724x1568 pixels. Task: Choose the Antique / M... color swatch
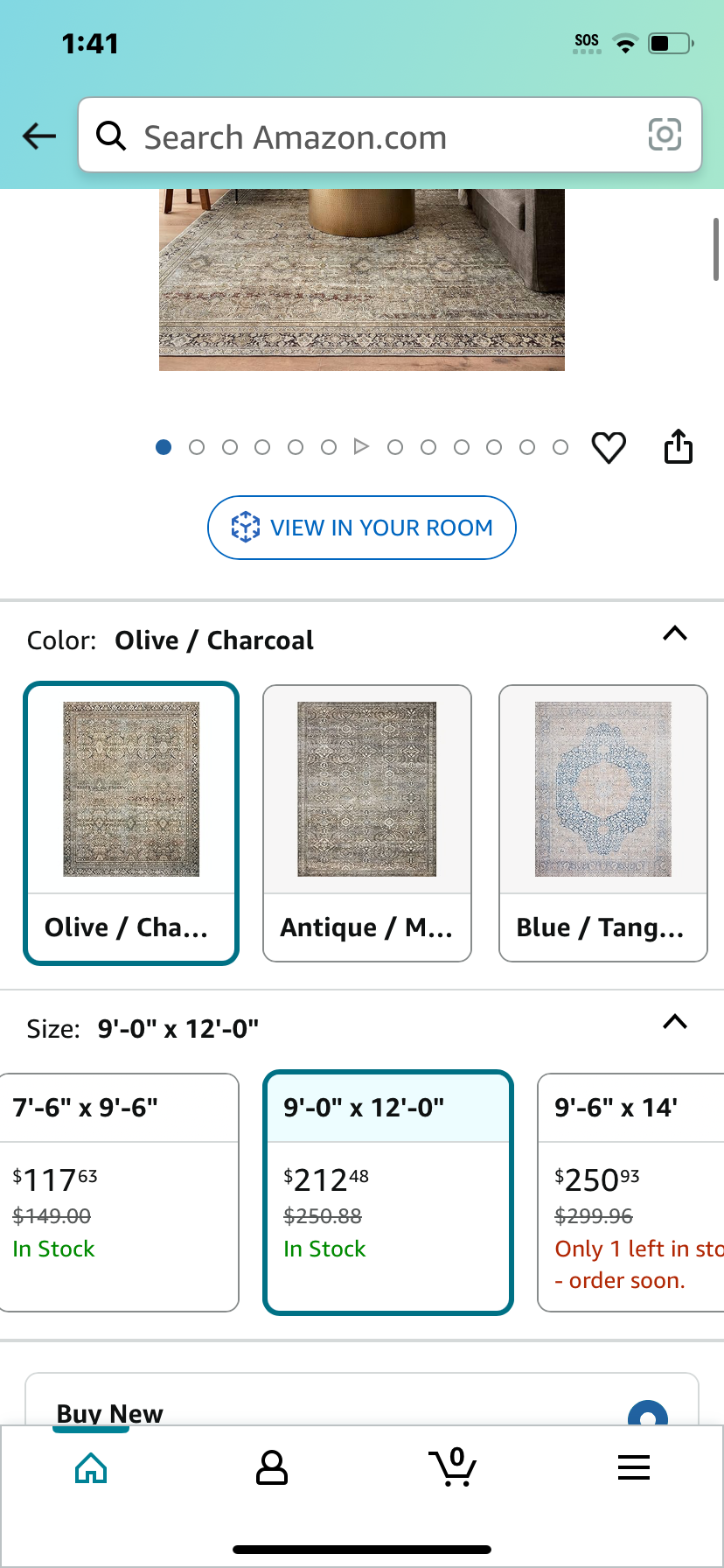367,823
